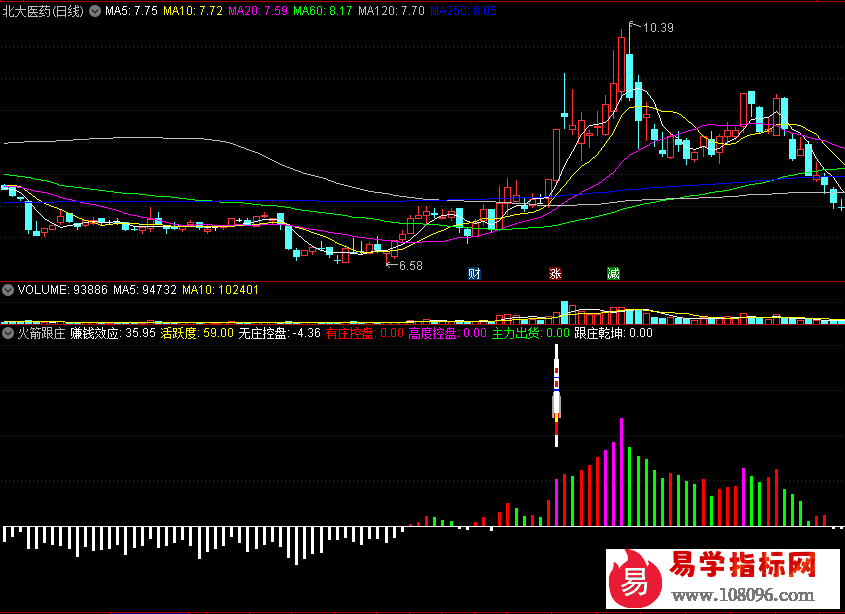Click the red 易 flame logo
The height and width of the screenshot is (614, 845).
click(636, 578)
